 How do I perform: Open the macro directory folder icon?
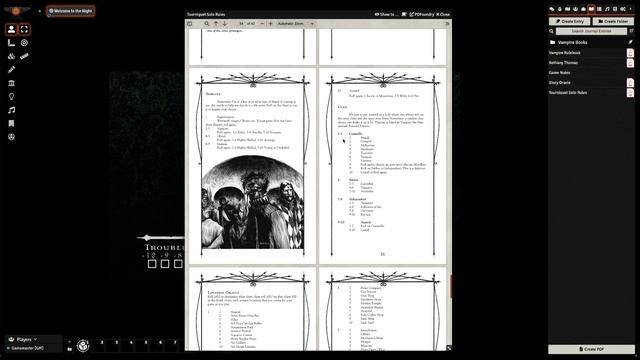[69, 349]
